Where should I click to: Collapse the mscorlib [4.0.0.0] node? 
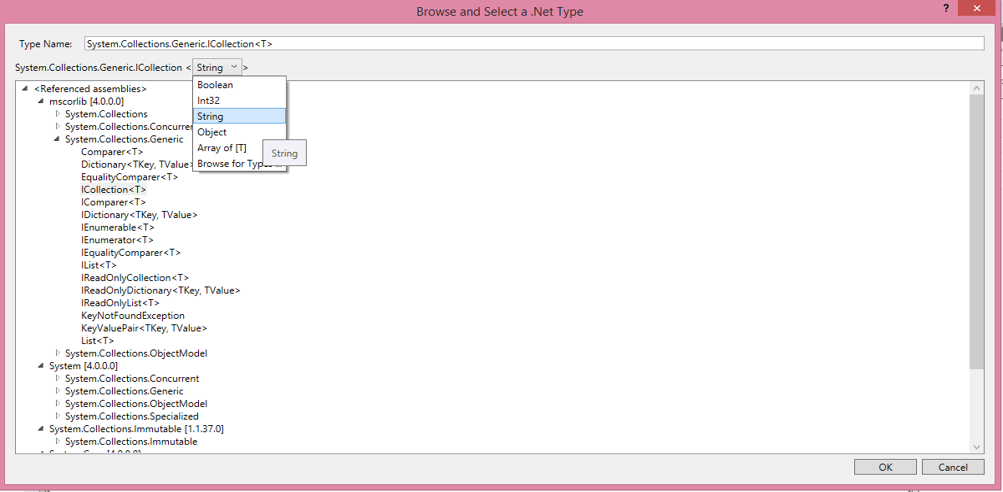point(41,101)
